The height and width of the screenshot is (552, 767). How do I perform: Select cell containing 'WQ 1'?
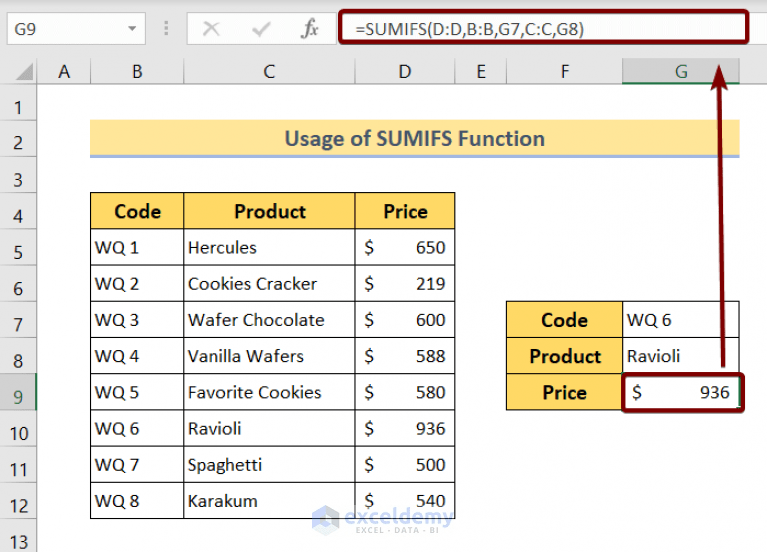click(x=137, y=248)
